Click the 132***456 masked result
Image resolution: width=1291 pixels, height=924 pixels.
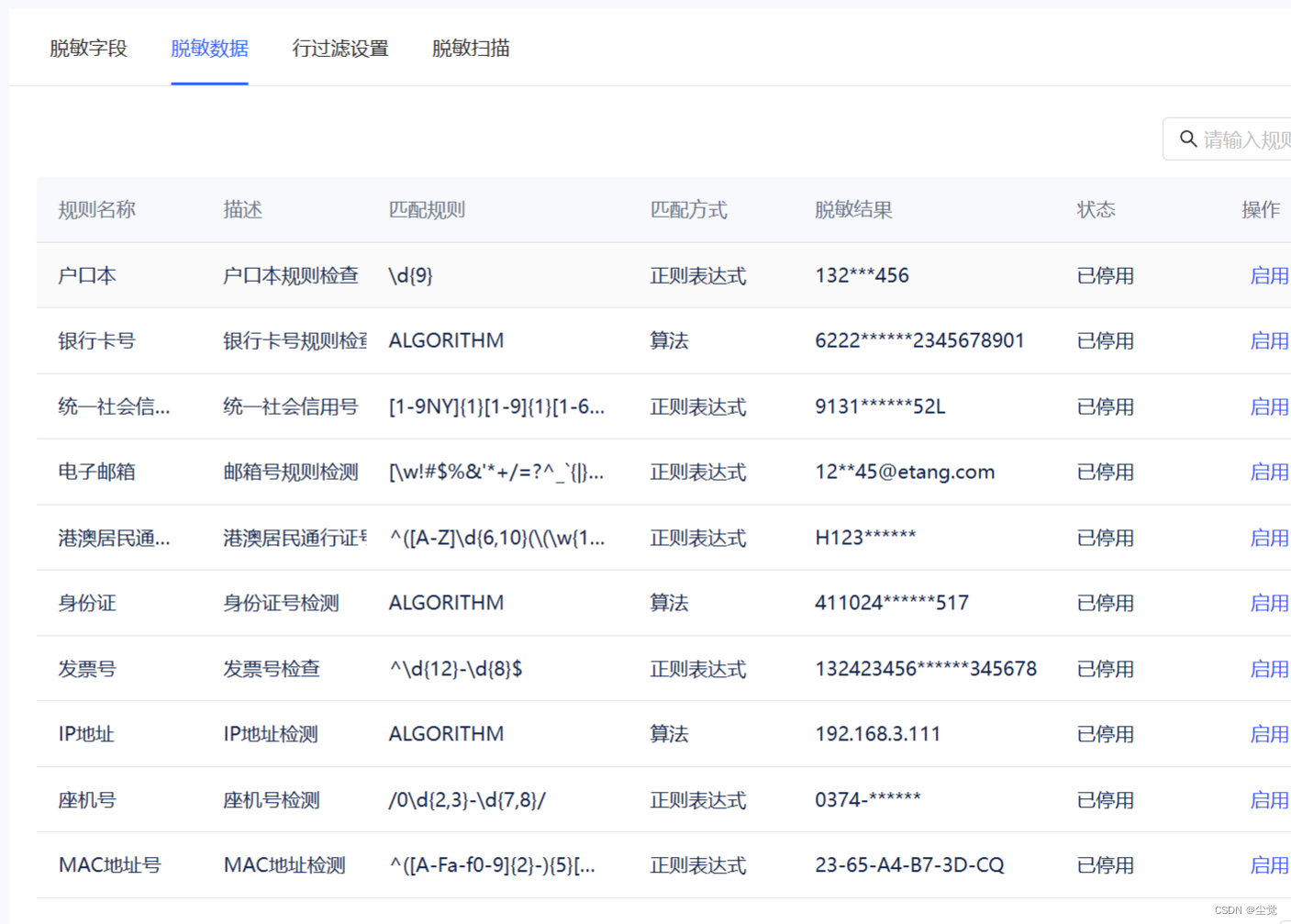(863, 275)
